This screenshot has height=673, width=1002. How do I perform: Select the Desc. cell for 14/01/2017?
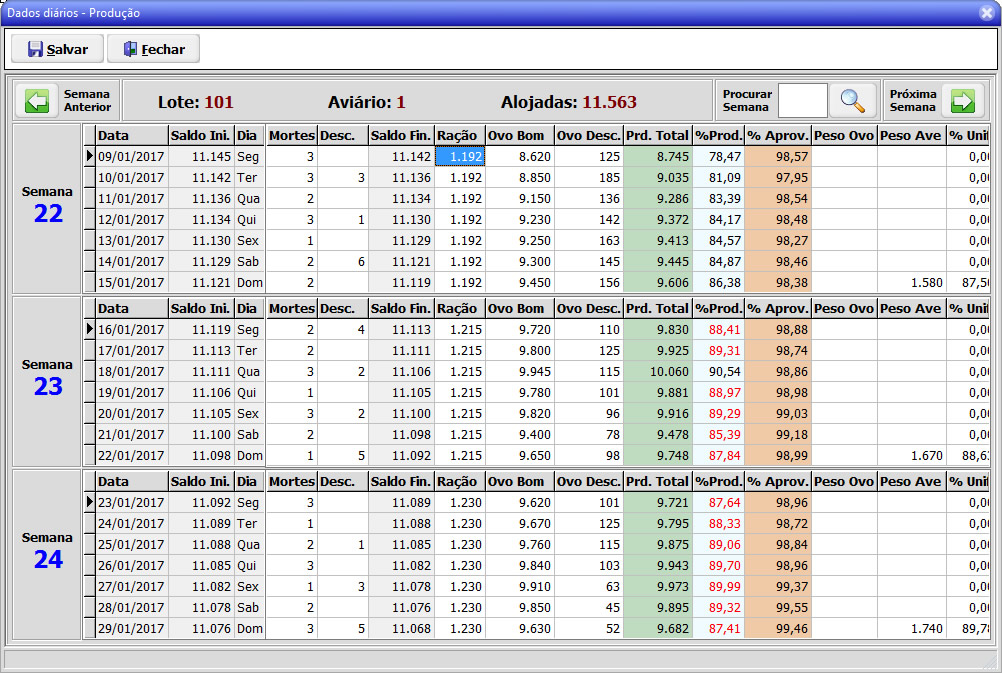click(342, 261)
